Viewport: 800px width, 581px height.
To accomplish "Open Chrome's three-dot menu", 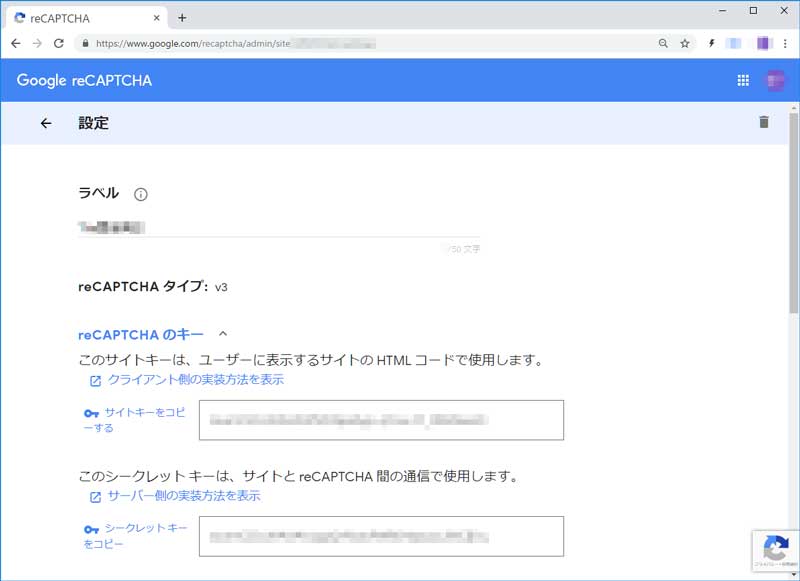I will (x=785, y=43).
